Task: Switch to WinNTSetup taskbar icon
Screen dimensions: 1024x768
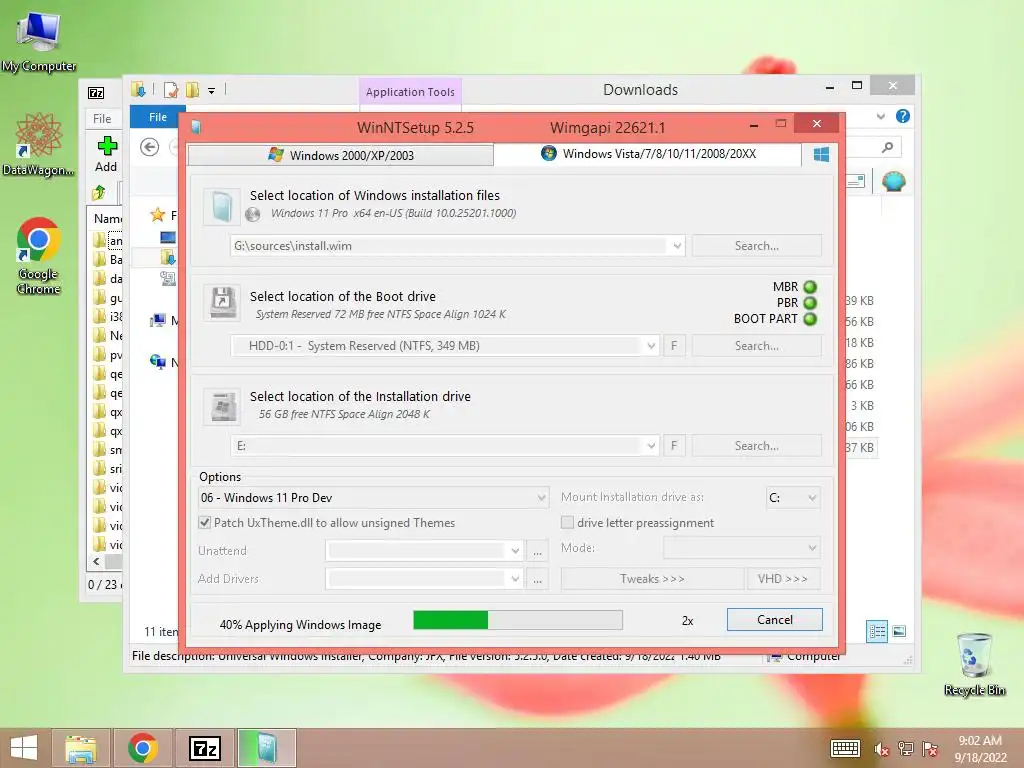Action: point(266,748)
